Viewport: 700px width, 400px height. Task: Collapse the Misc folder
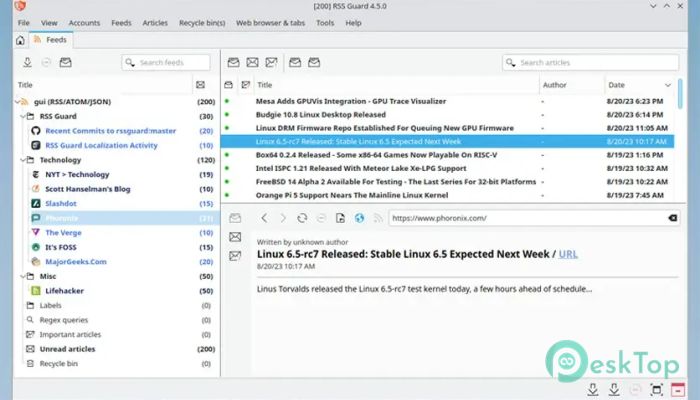point(23,276)
